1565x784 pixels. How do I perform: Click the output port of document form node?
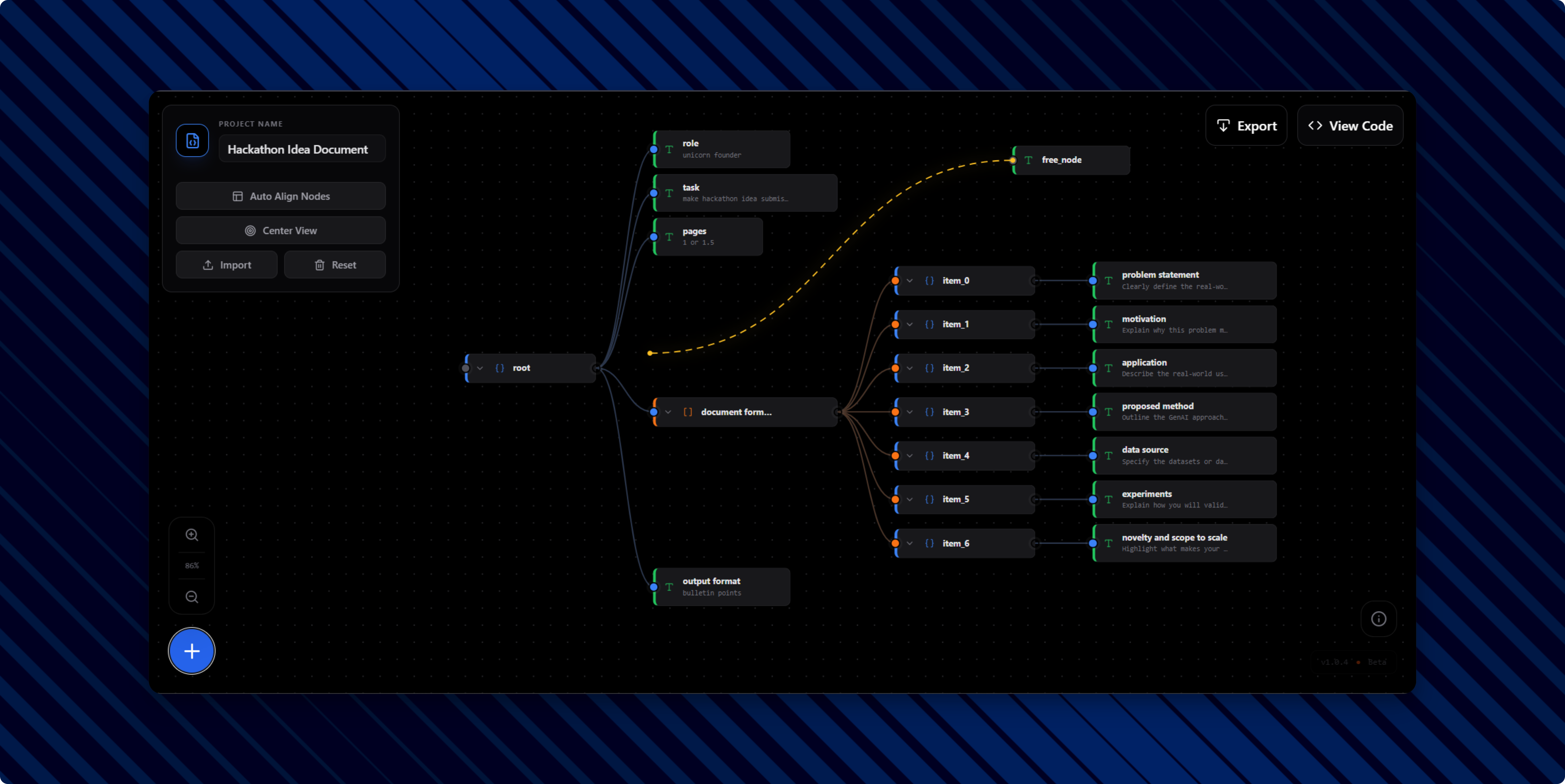(838, 412)
